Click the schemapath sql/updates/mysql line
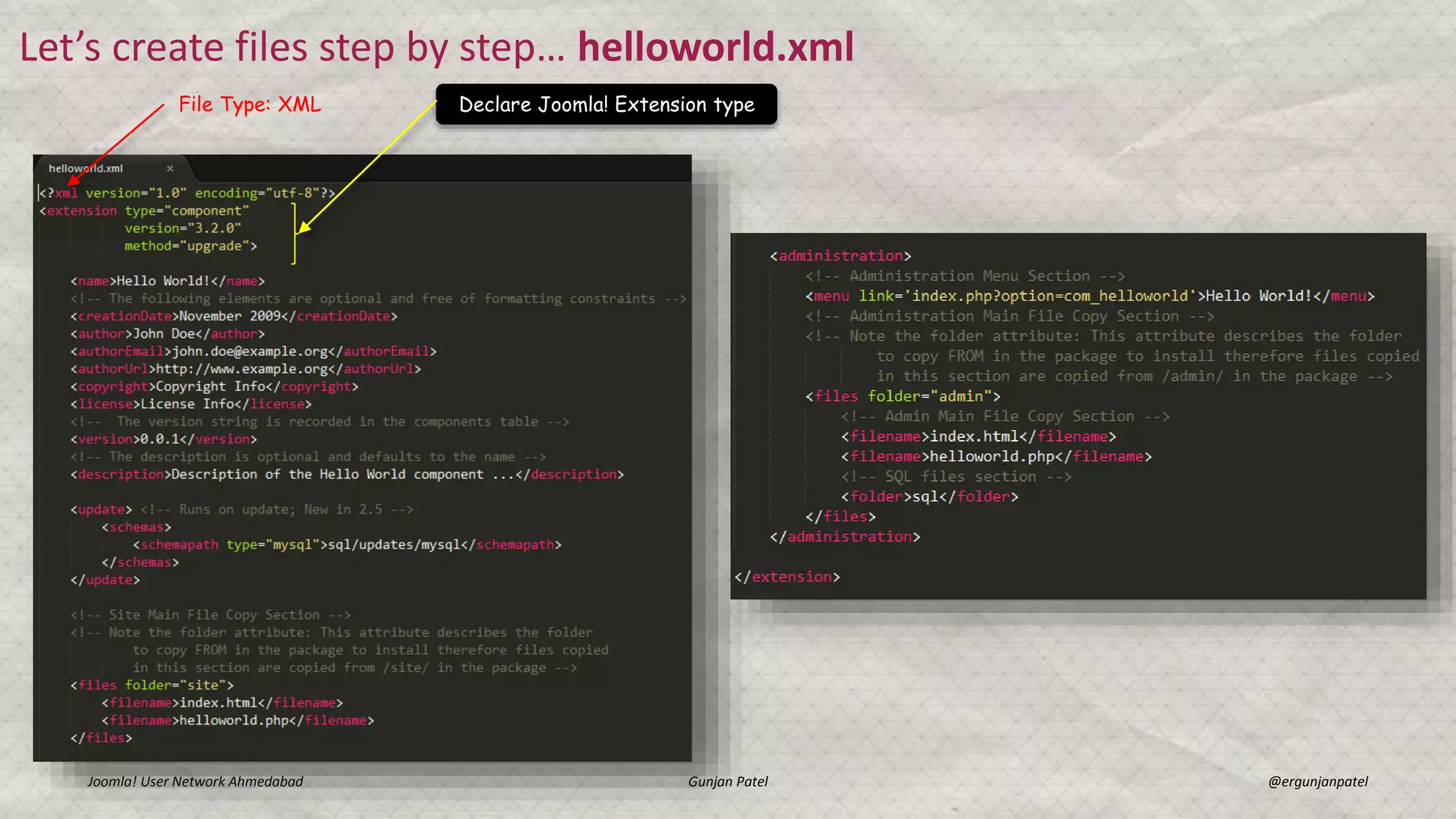This screenshot has height=819, width=1456. [347, 545]
